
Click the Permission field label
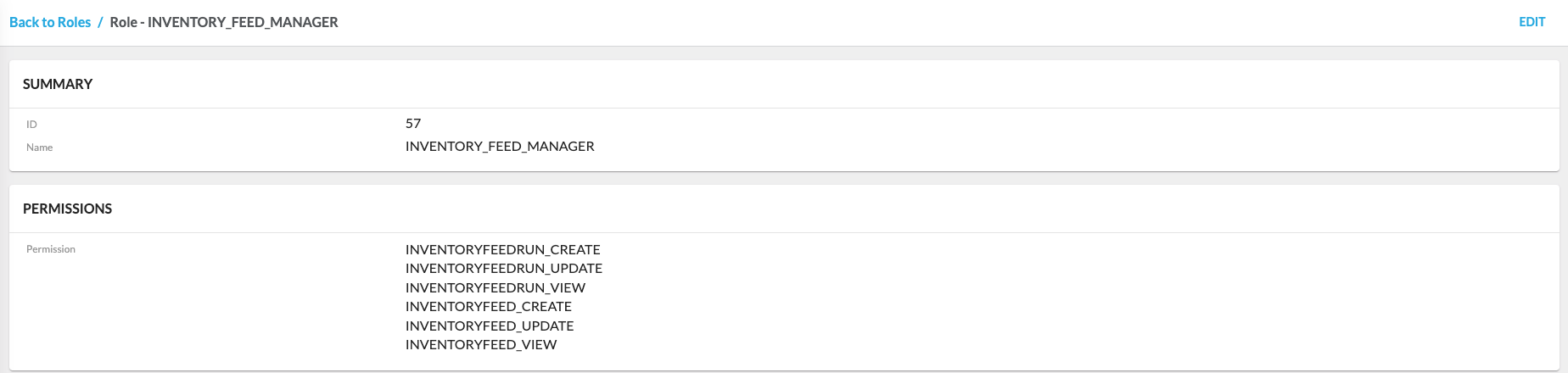(x=51, y=249)
